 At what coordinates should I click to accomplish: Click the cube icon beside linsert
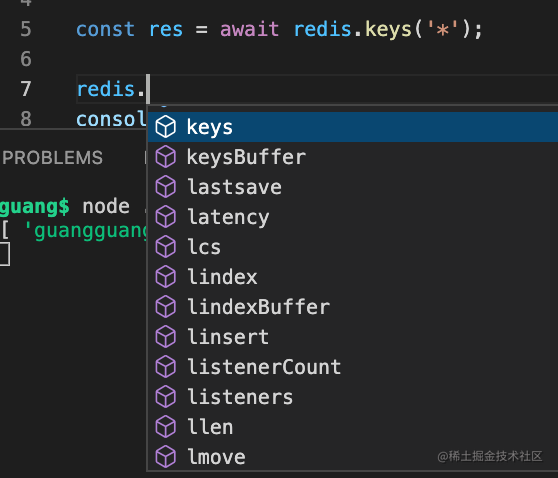(165, 337)
